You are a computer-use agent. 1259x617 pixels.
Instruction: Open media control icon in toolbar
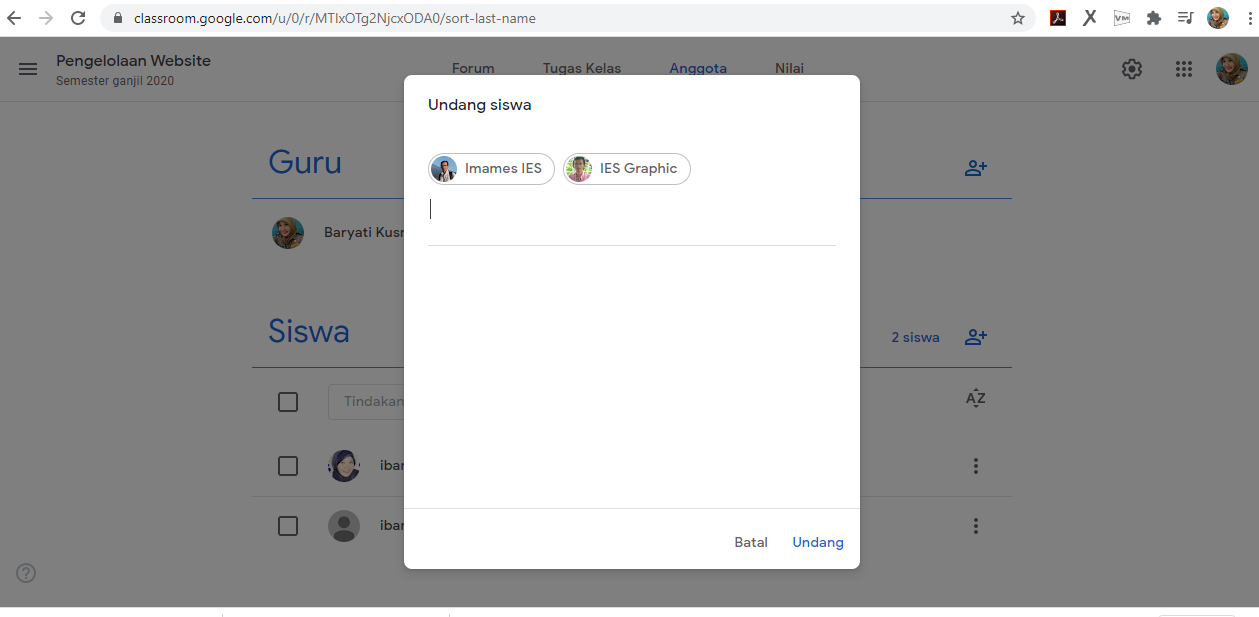pyautogui.click(x=1186, y=18)
